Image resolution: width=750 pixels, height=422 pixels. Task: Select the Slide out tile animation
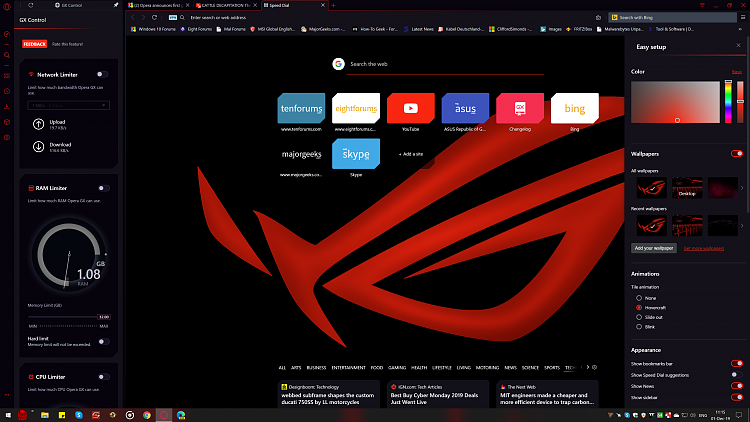639,317
